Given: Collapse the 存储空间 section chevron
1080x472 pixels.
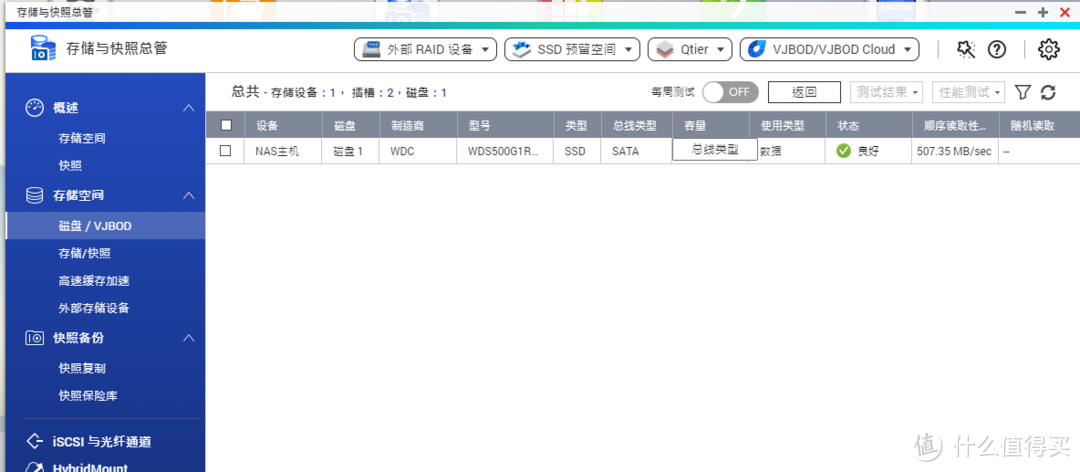Looking at the screenshot, I should tap(188, 196).
